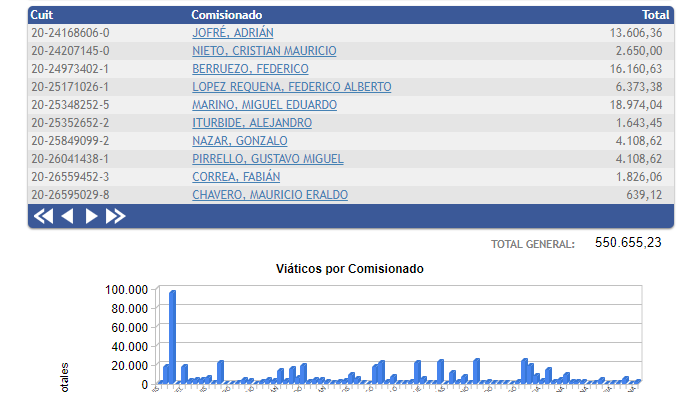Viewport: 682px width, 410px height.
Task: Click the Viáticos por Comisionado chart title
Action: coord(349,269)
